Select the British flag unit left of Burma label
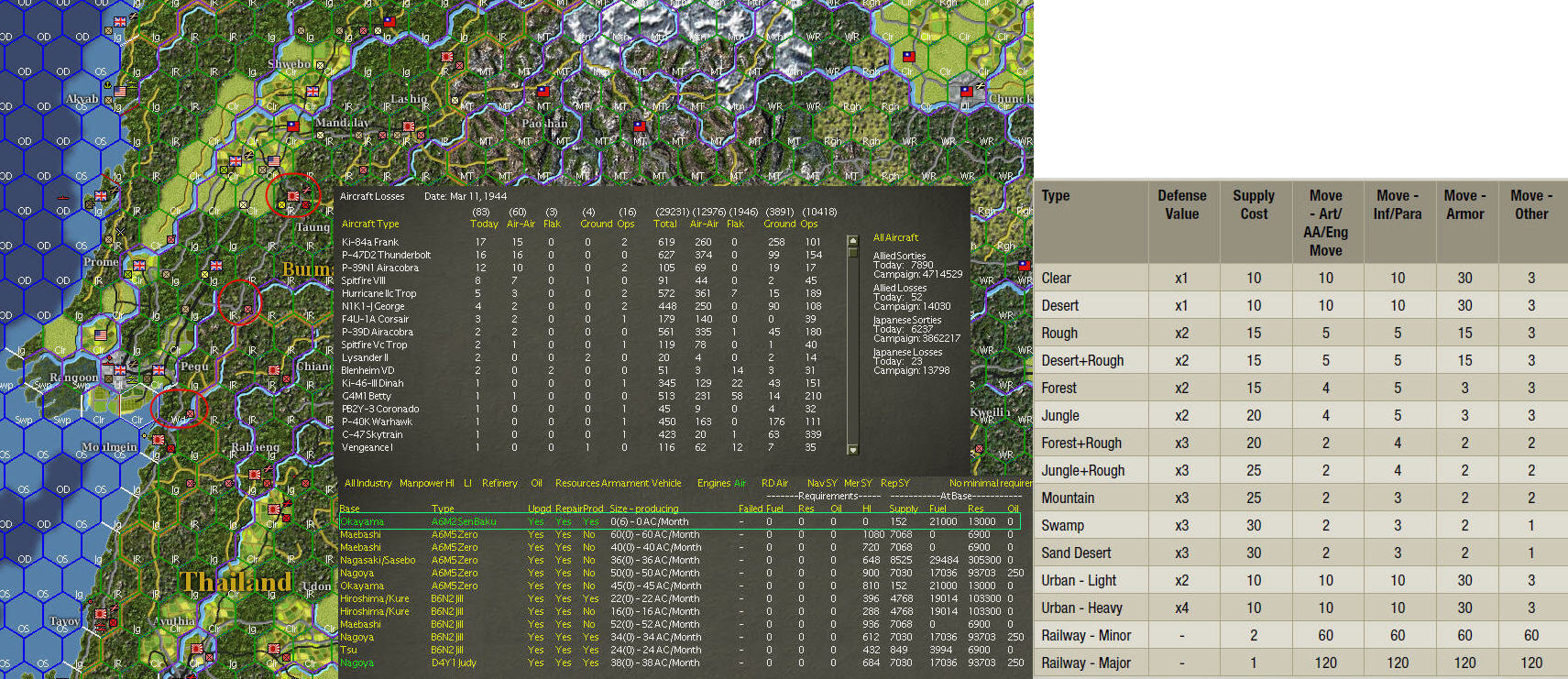The height and width of the screenshot is (679, 1568). coord(216,266)
